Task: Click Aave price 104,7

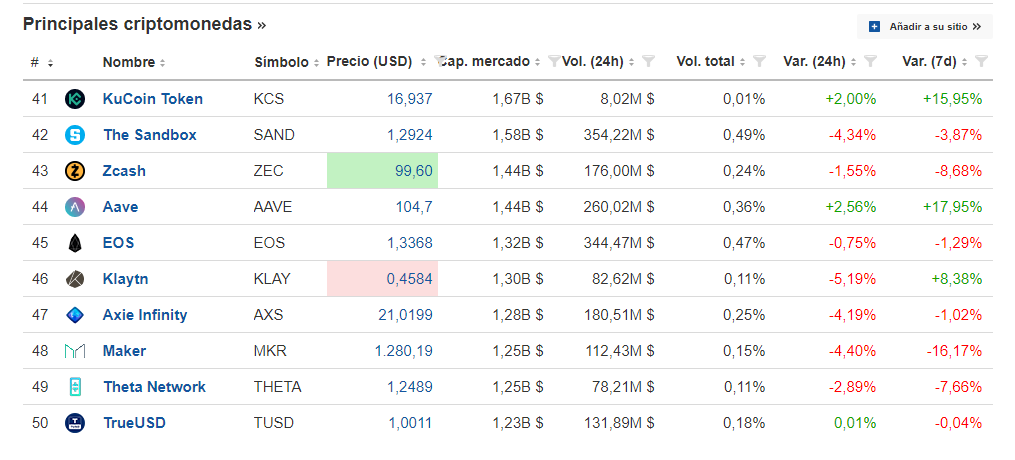Action: coord(414,207)
